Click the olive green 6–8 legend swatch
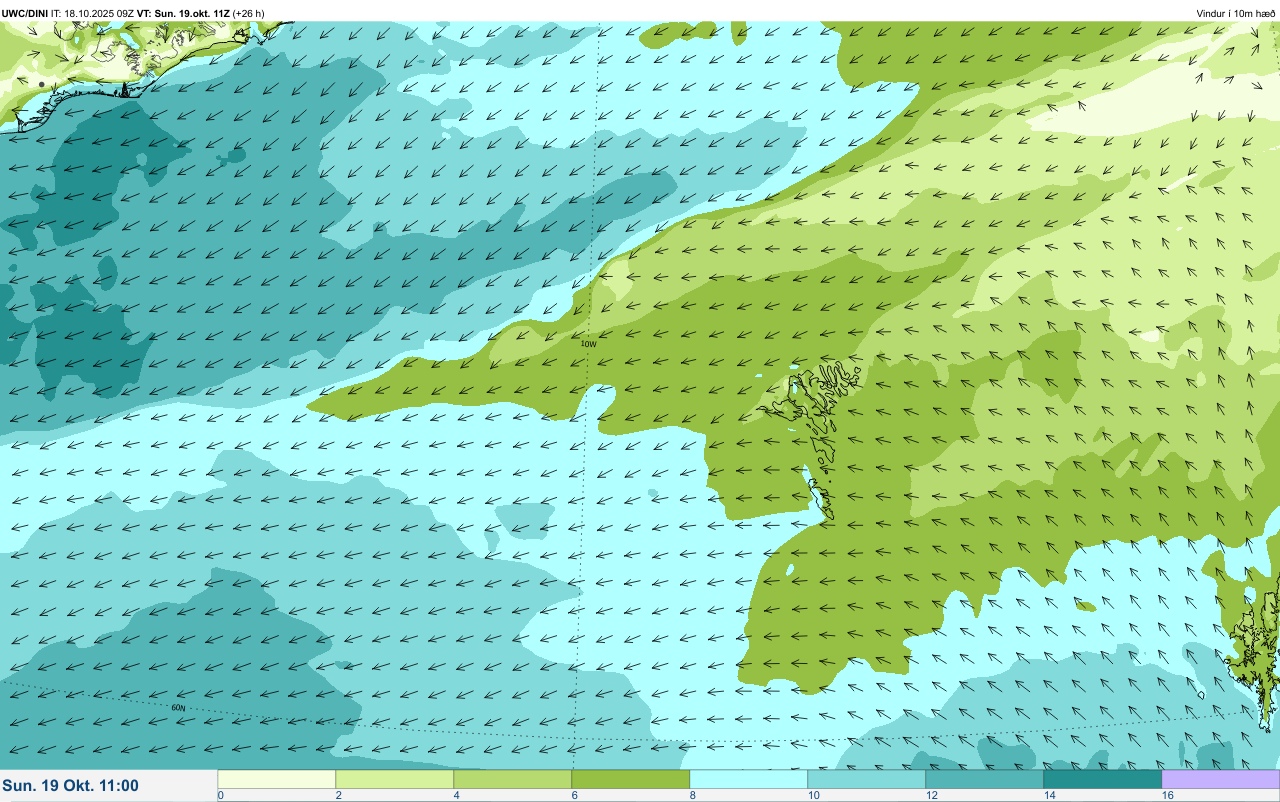The width and height of the screenshot is (1280, 802). (x=630, y=779)
